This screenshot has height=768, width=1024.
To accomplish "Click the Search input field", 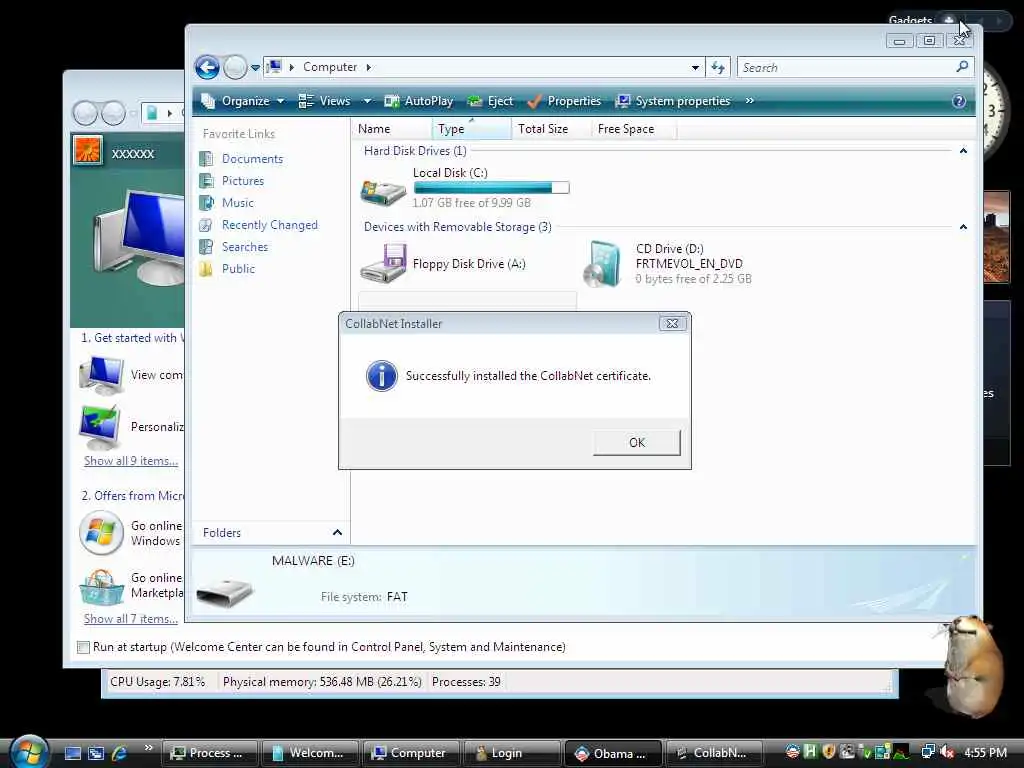I will [x=846, y=67].
